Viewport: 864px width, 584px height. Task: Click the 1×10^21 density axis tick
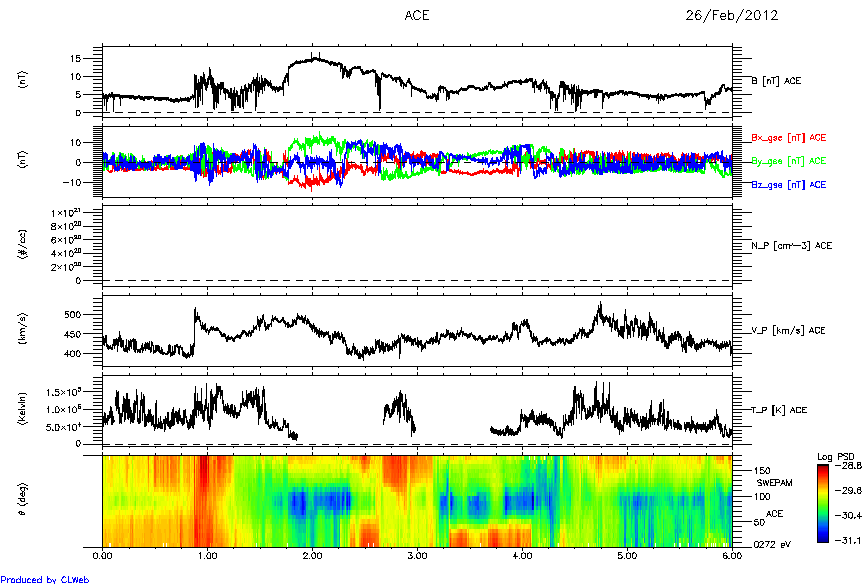67,213
